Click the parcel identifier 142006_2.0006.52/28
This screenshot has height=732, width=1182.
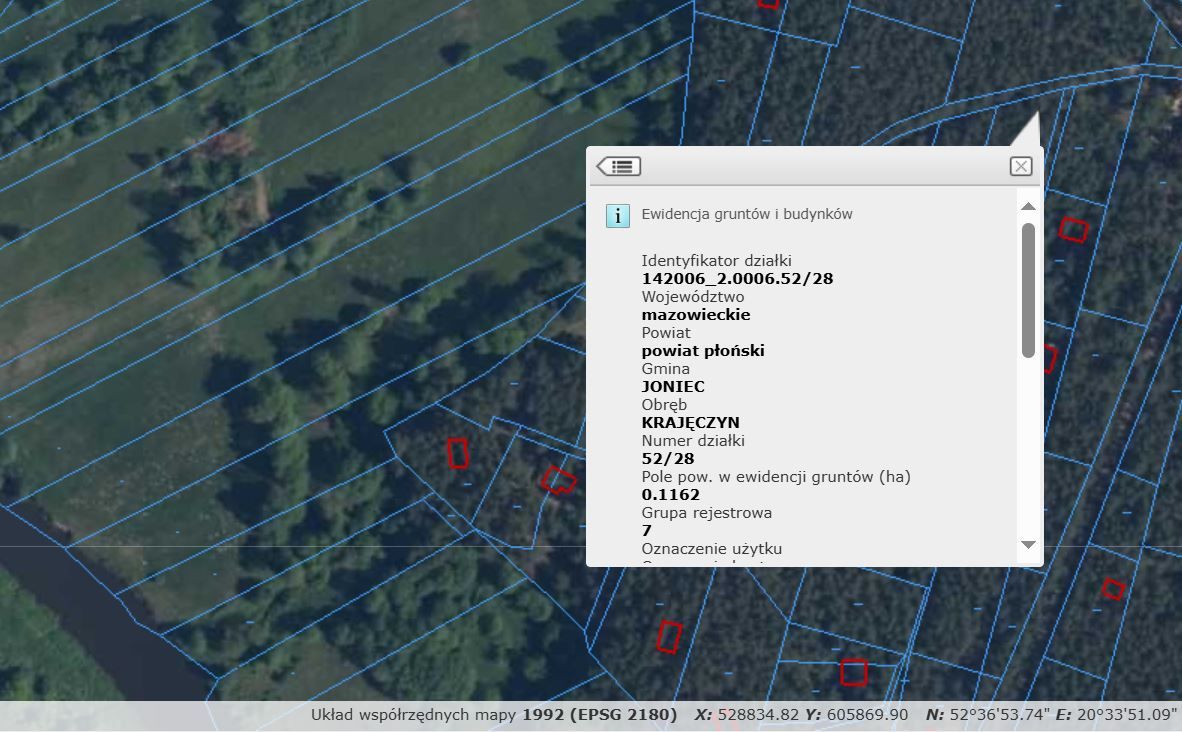tap(737, 279)
